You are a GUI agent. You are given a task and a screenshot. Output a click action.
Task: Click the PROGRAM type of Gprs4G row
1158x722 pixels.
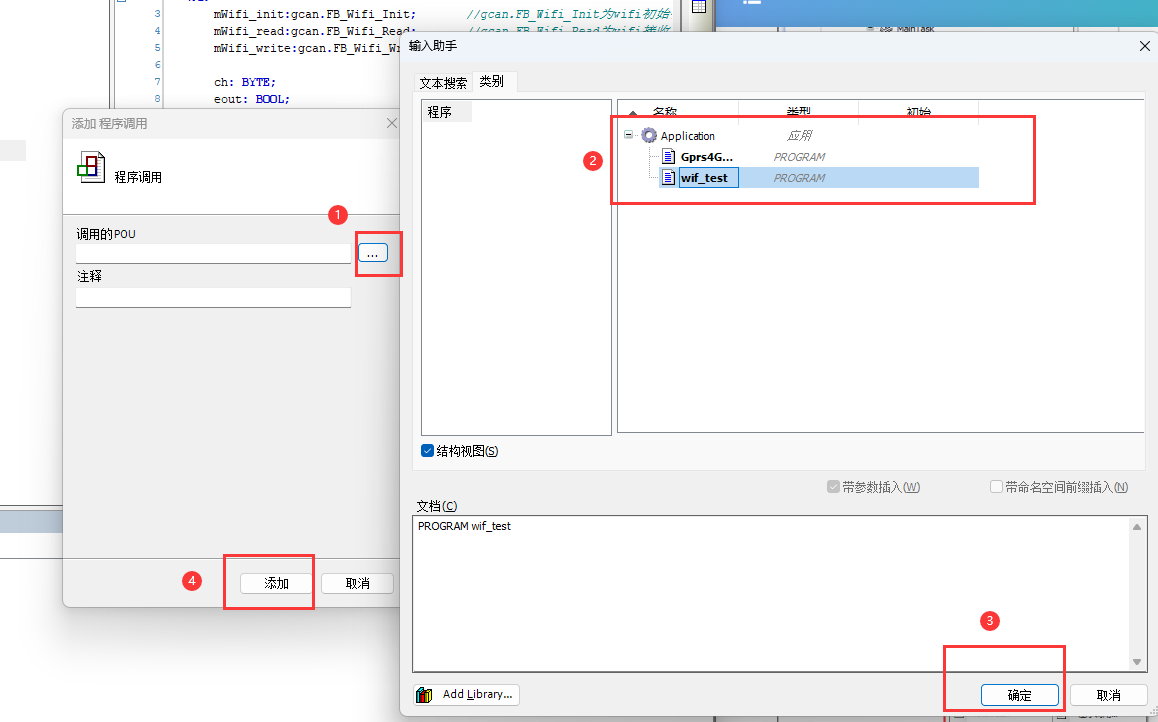coord(799,157)
